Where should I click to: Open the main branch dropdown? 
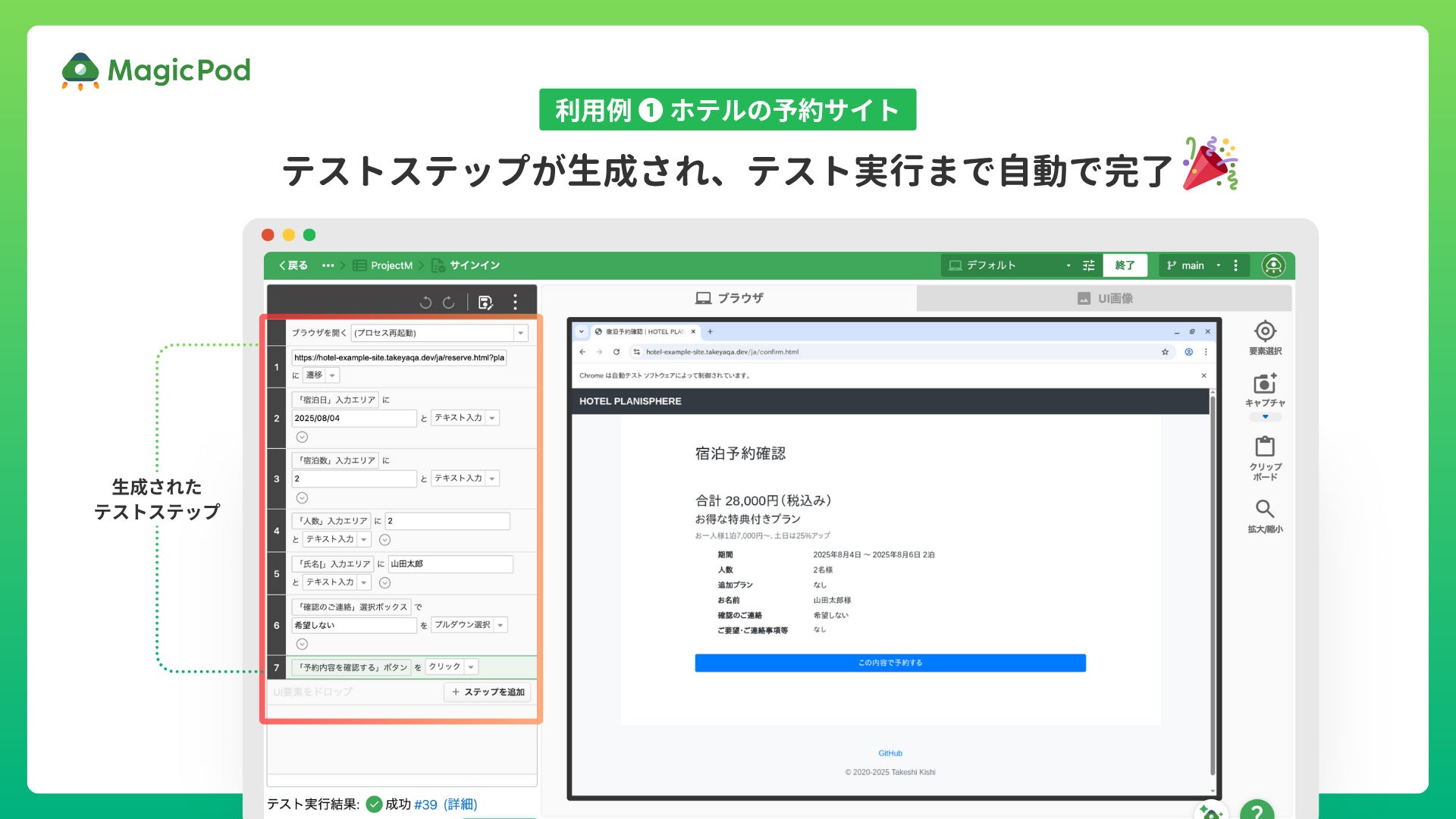point(1194,265)
